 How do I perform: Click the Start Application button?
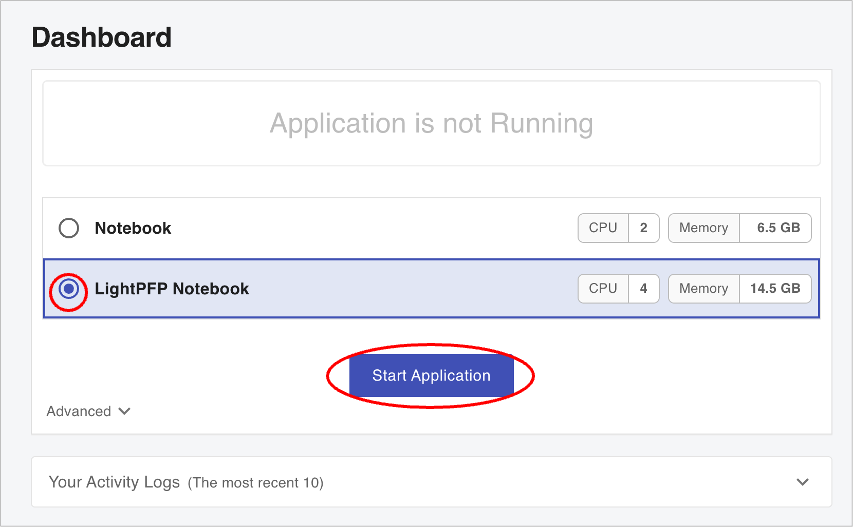[431, 376]
